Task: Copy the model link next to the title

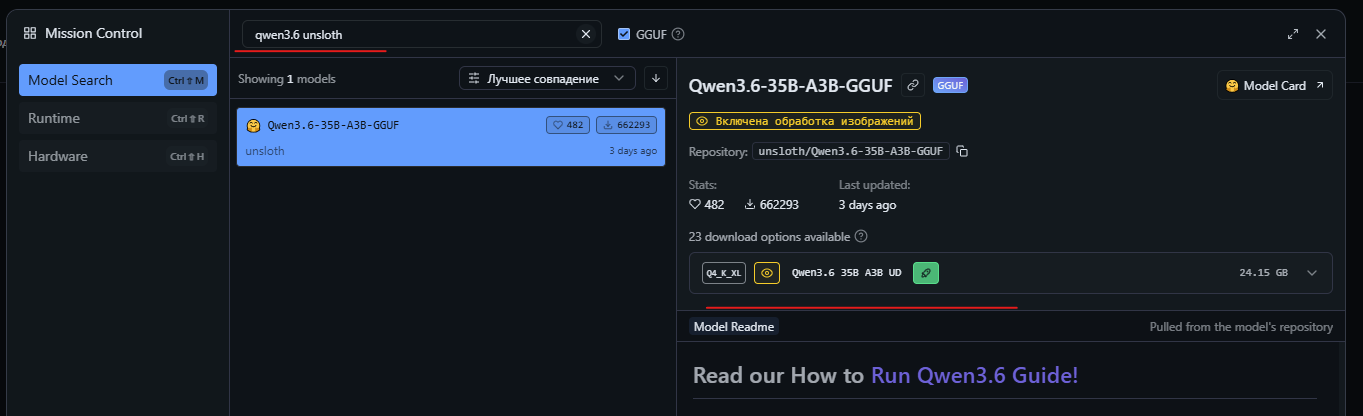Action: [913, 85]
